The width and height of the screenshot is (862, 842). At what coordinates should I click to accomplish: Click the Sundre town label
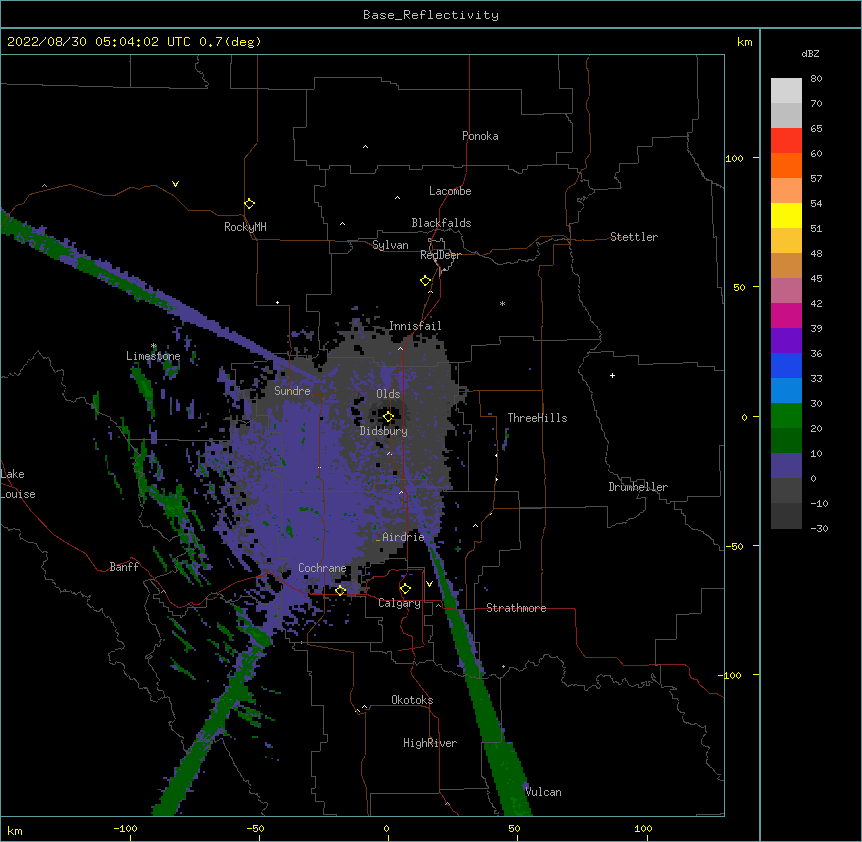click(292, 391)
